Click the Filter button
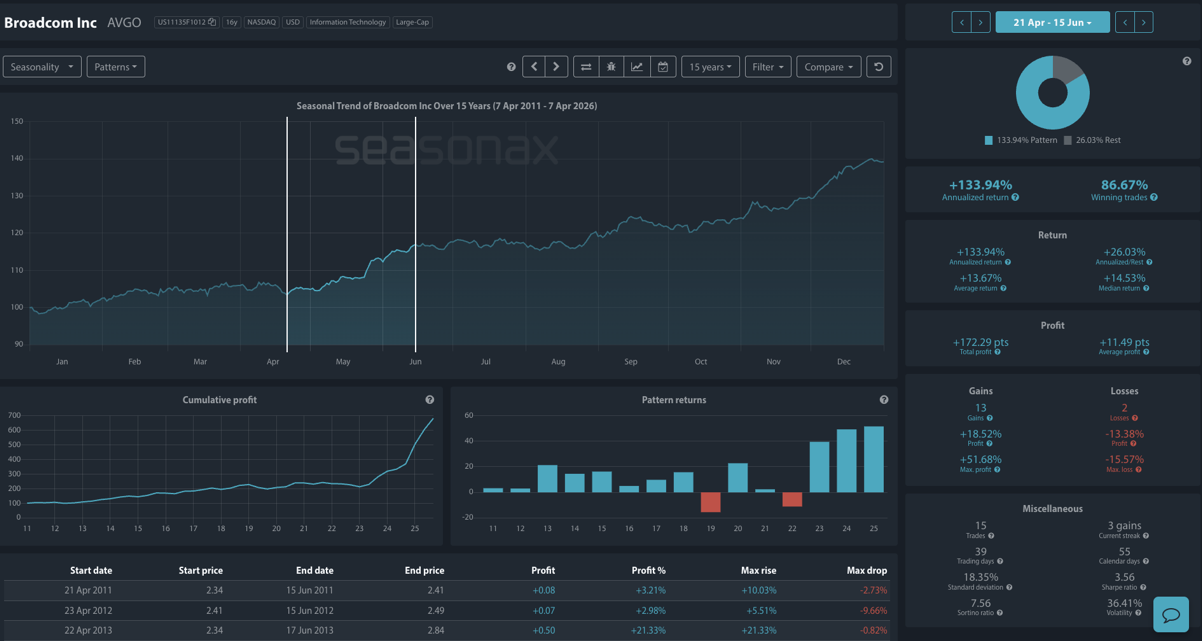Image resolution: width=1202 pixels, height=641 pixels. [x=768, y=67]
